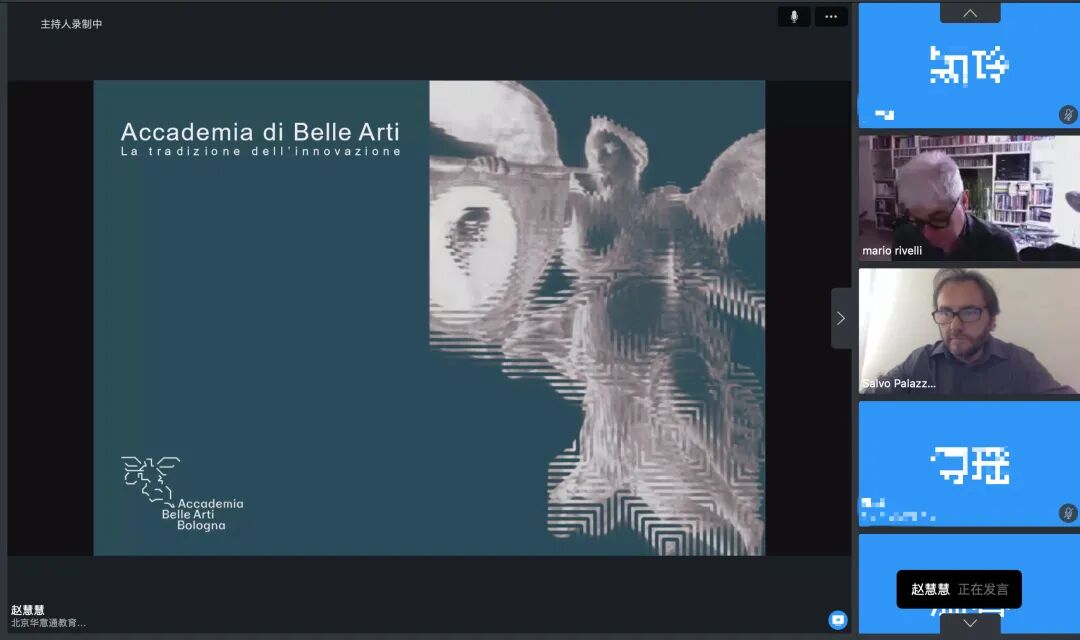Open the three-dot more options menu
The height and width of the screenshot is (640, 1080).
click(831, 17)
